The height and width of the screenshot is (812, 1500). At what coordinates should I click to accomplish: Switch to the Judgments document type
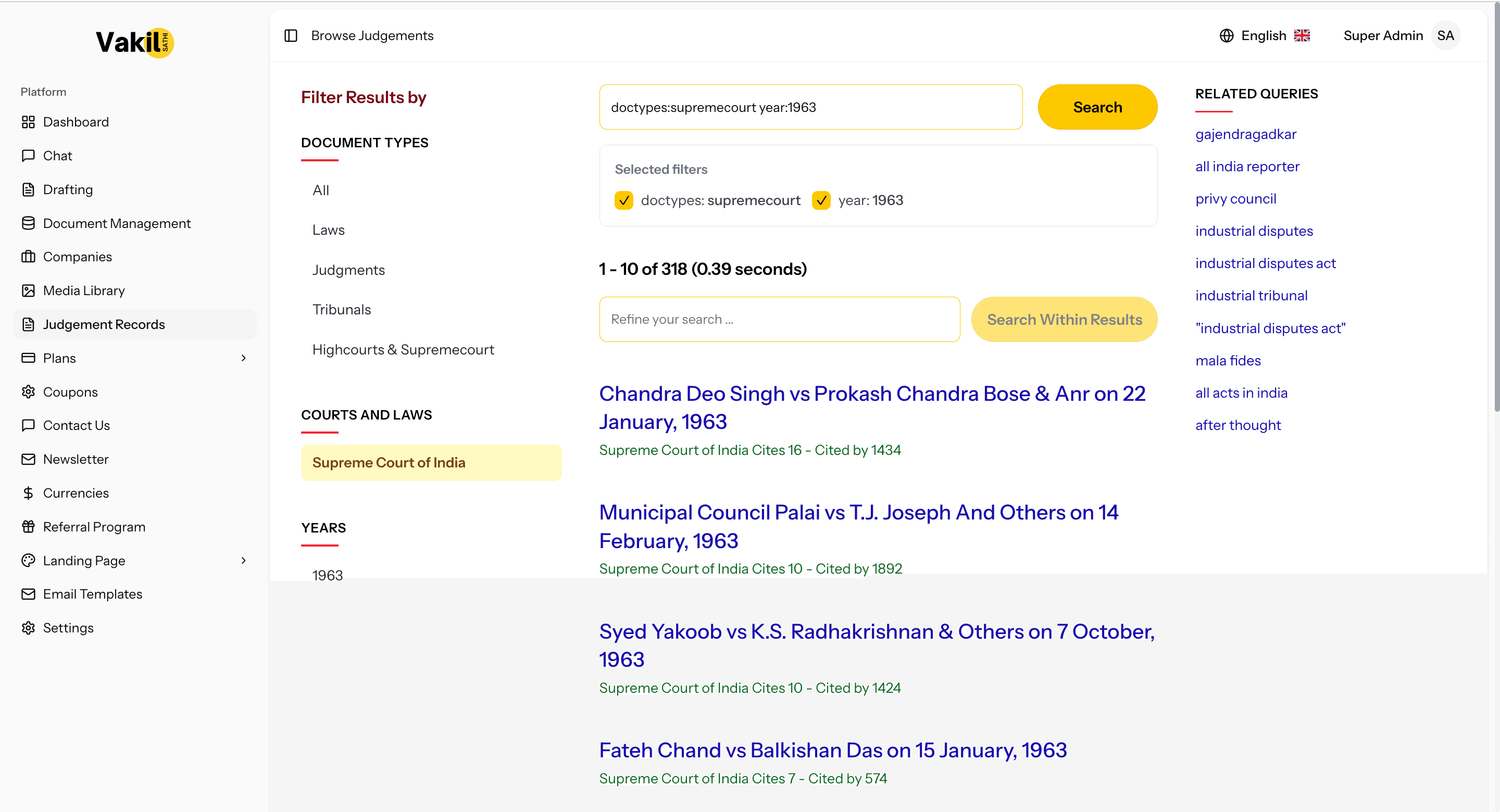point(348,270)
